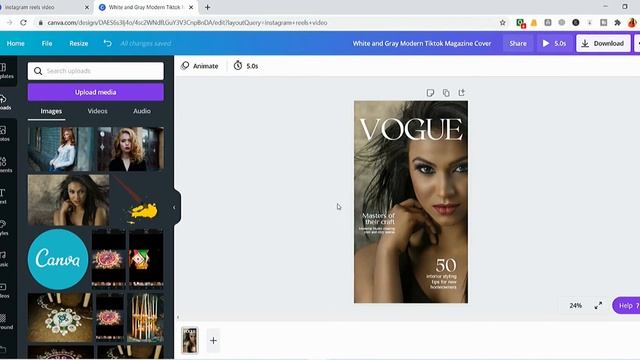The width and height of the screenshot is (640, 360).
Task: Open the File menu
Action: click(x=47, y=43)
